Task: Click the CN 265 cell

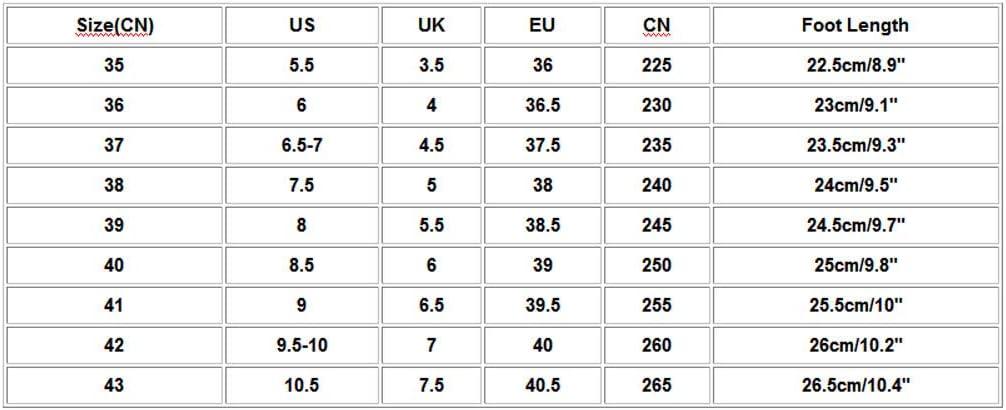Action: (x=656, y=385)
